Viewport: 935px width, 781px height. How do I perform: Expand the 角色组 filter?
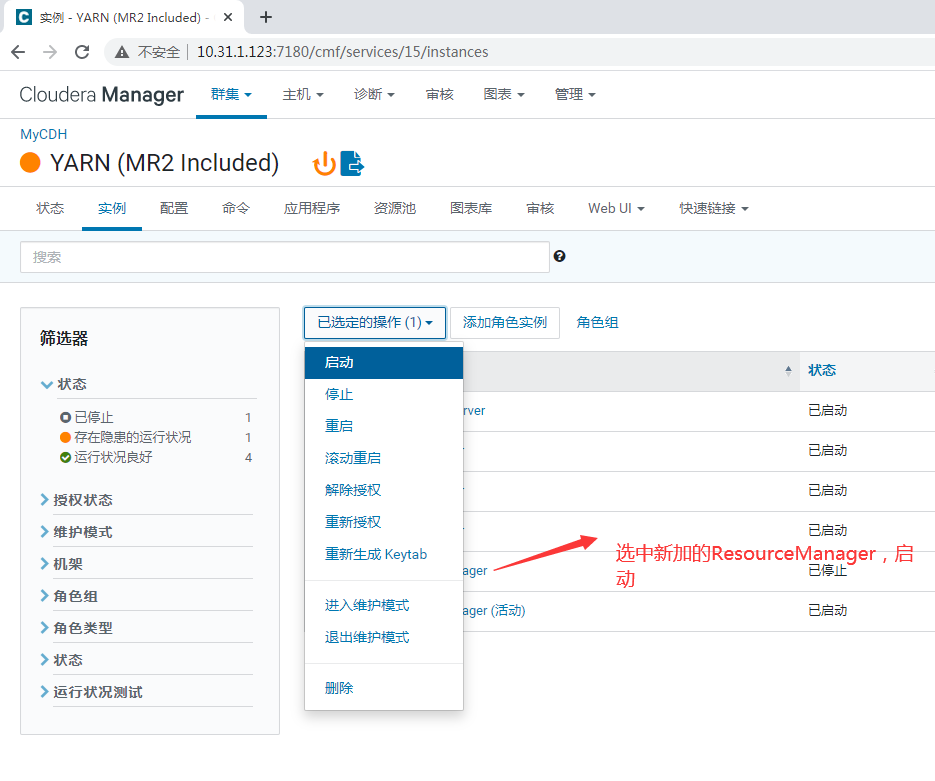pyautogui.click(x=69, y=596)
